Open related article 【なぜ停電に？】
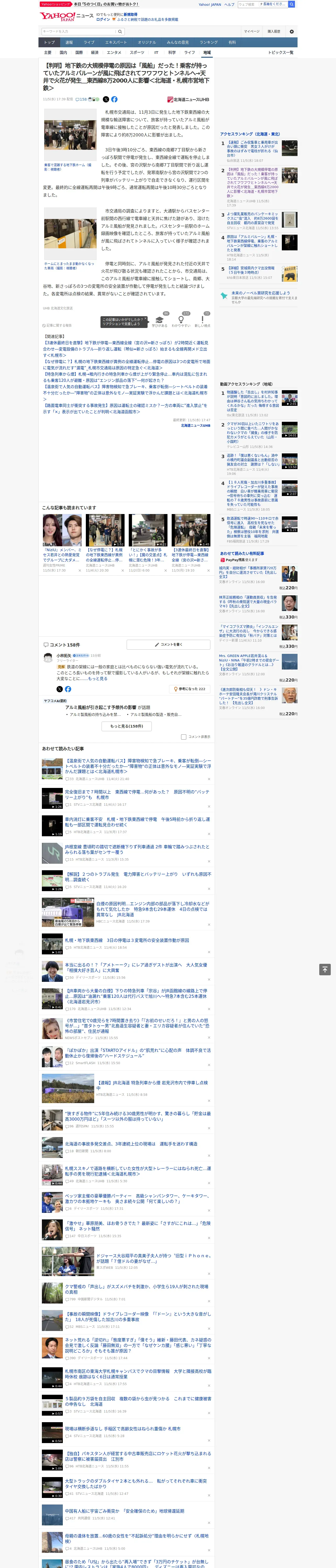This screenshot has height=1568, width=336. click(126, 365)
